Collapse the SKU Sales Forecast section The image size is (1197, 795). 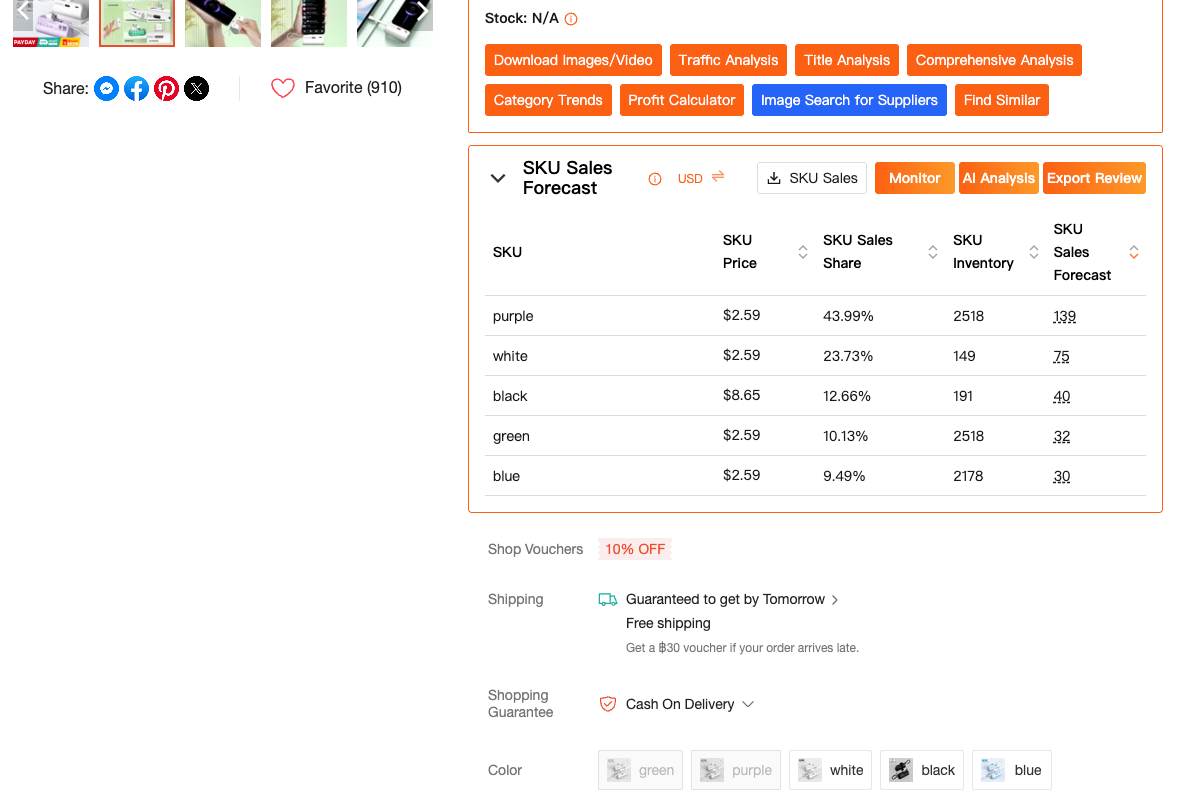click(498, 178)
